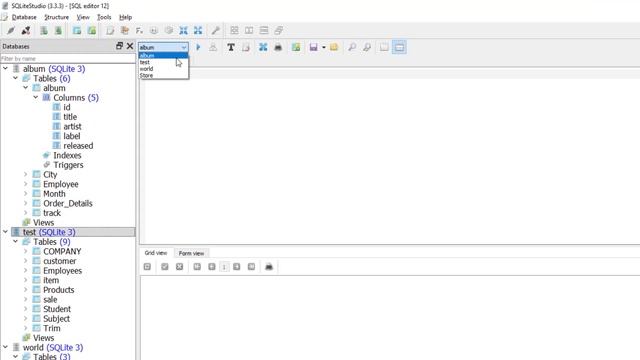Switch to the Grid view tab

(156, 253)
